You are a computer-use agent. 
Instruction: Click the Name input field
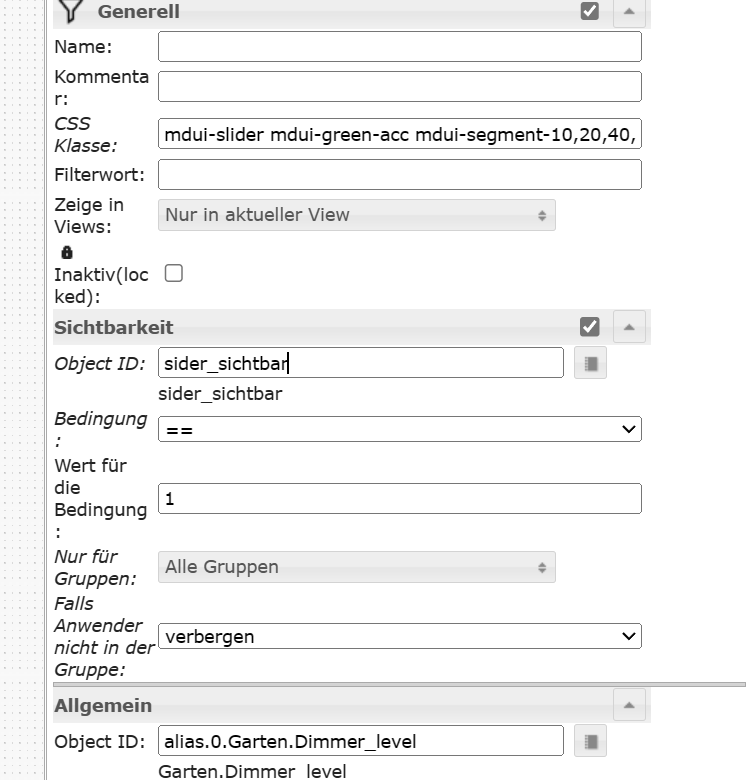click(x=399, y=47)
